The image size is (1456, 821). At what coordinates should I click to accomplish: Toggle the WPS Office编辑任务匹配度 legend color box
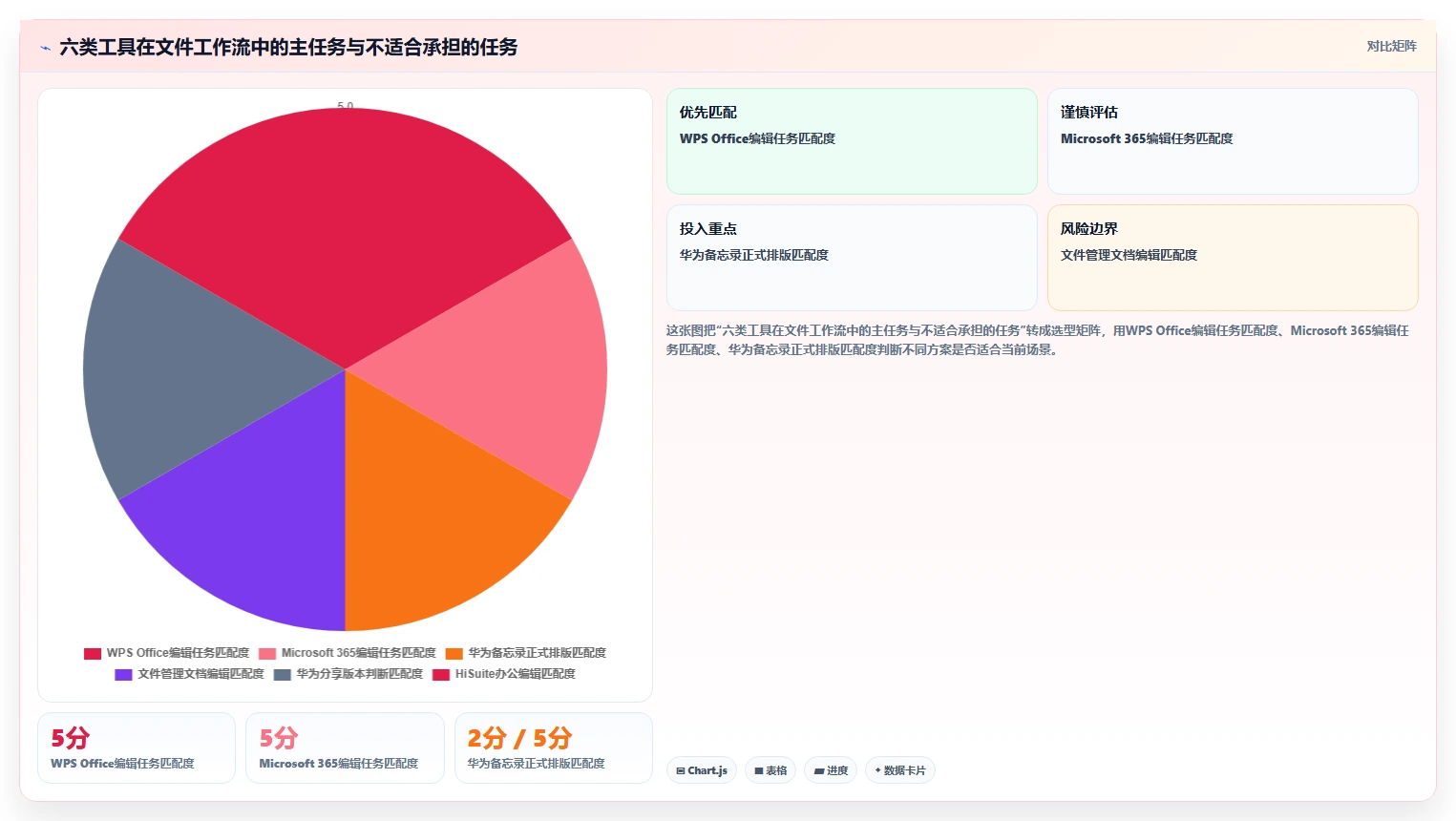pos(93,654)
